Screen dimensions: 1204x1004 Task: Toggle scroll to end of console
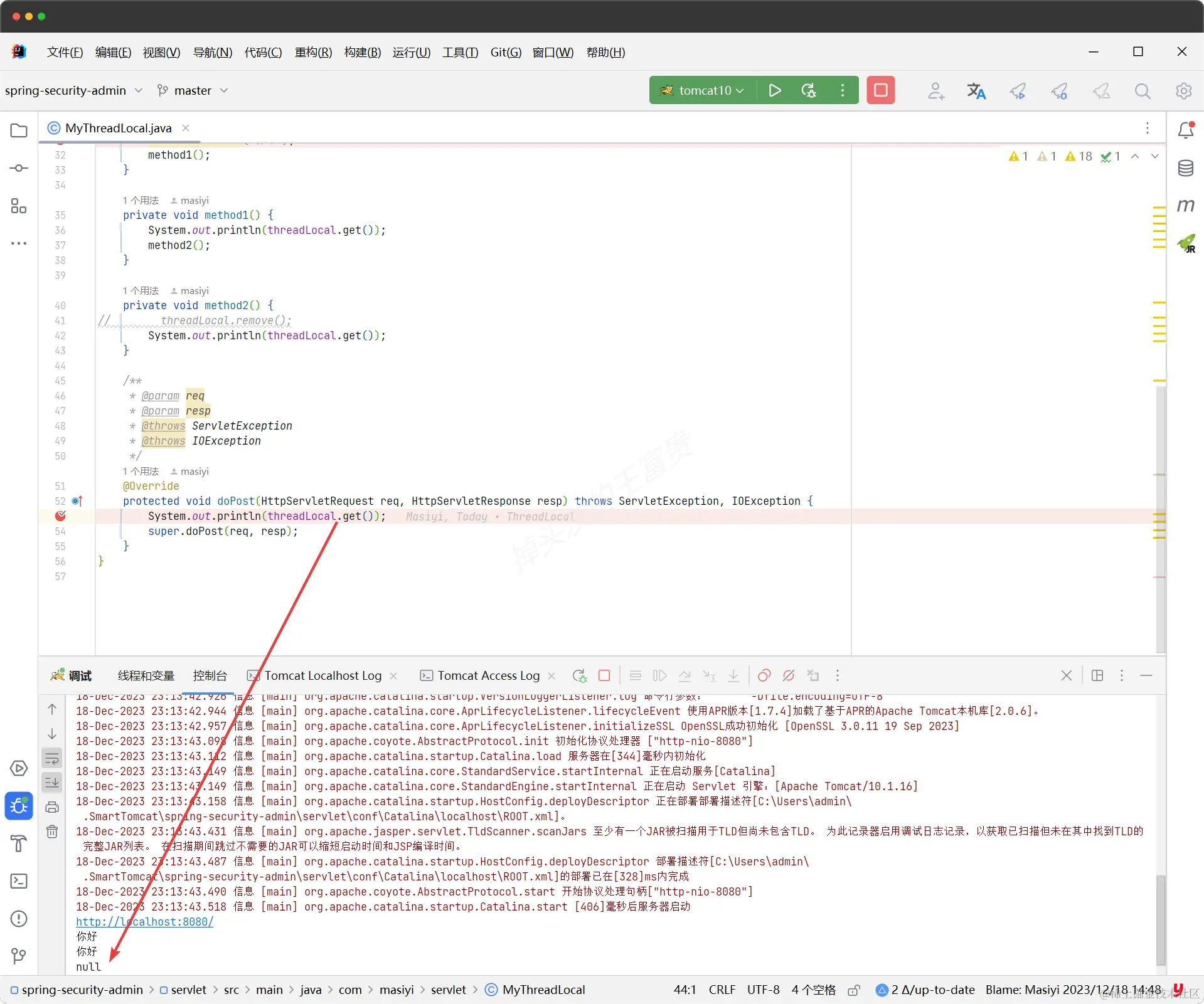52,782
